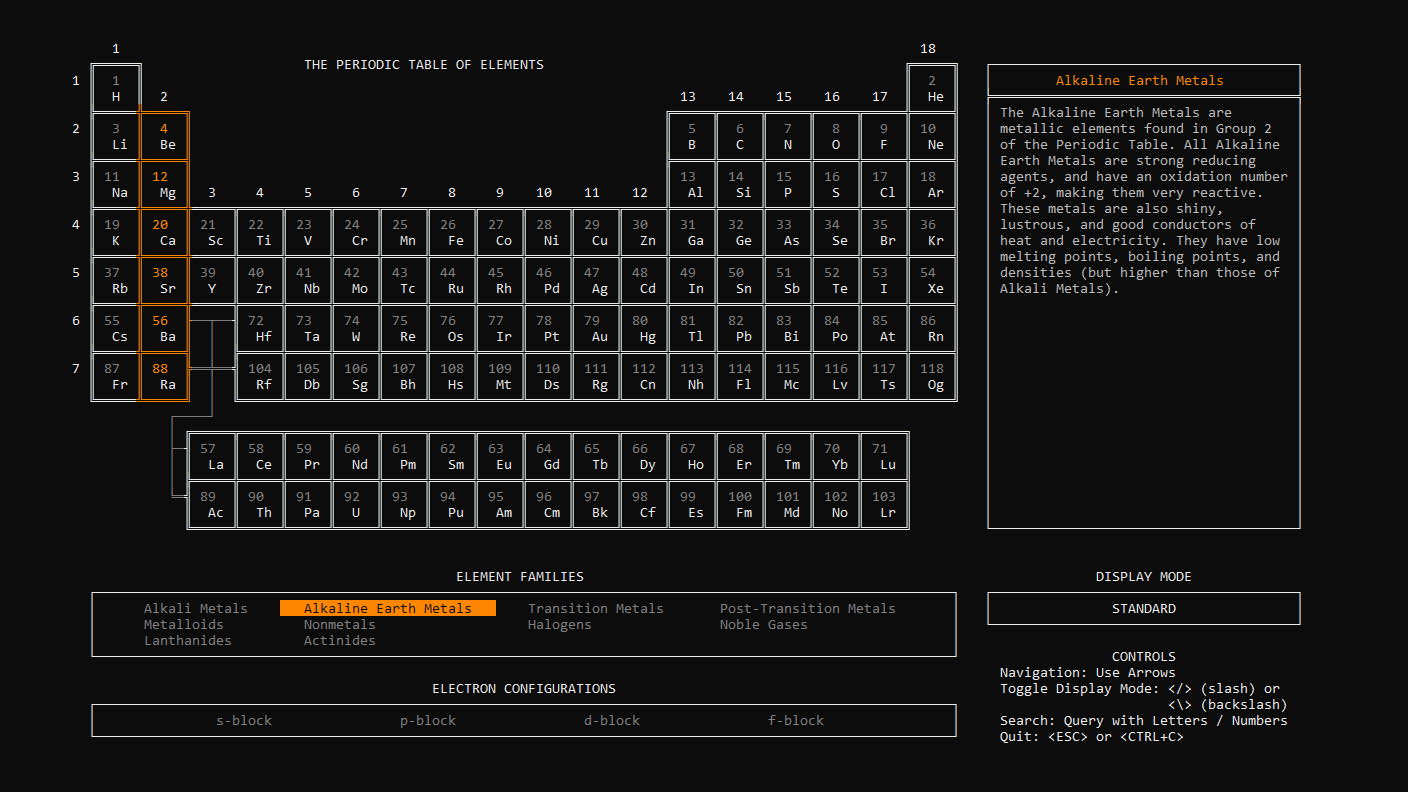Screen dimensions: 1408x792
Task: Select Lanthanum in the lanthanide row
Action: [x=212, y=457]
